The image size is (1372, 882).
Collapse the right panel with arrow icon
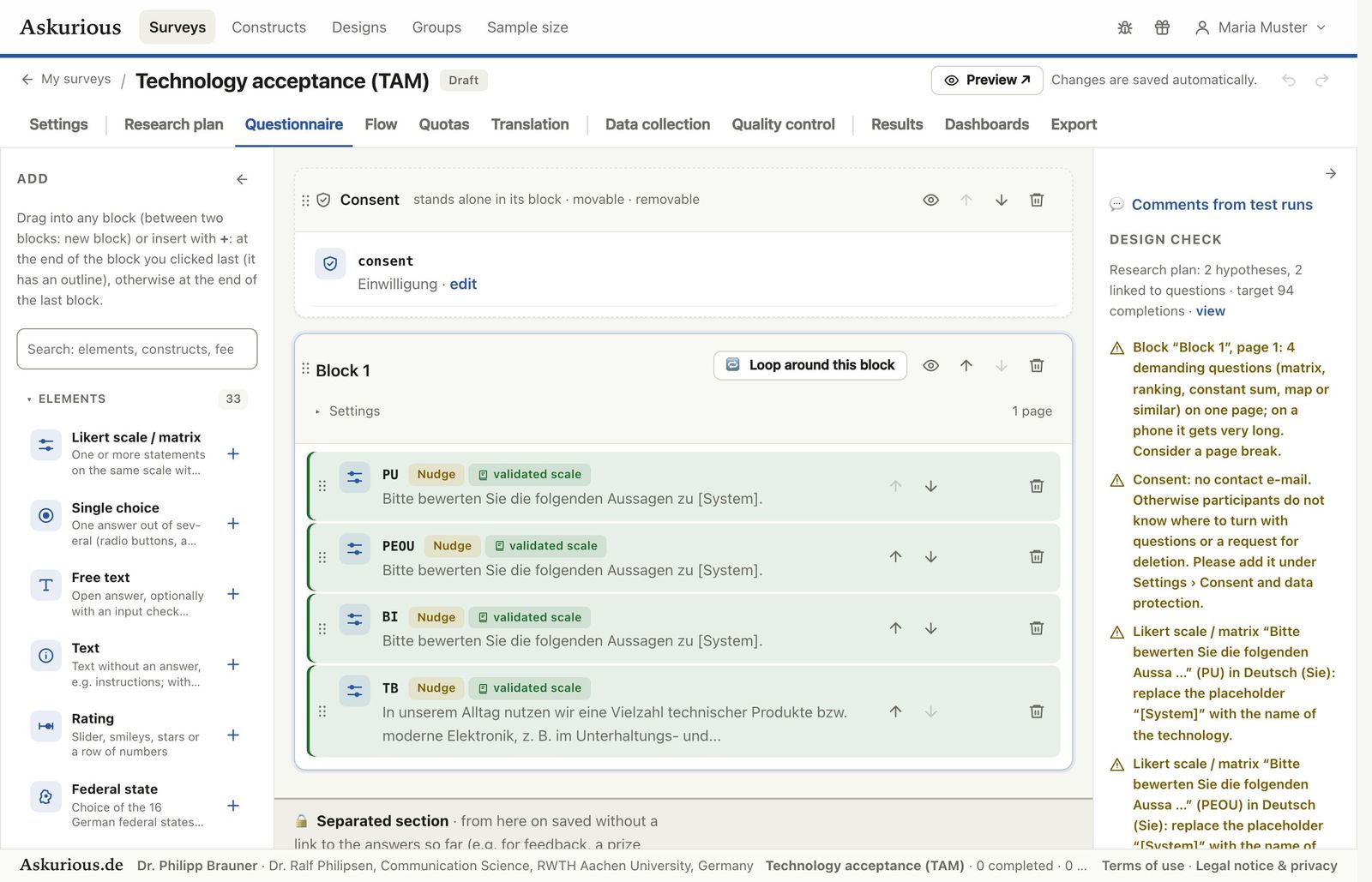(1330, 173)
